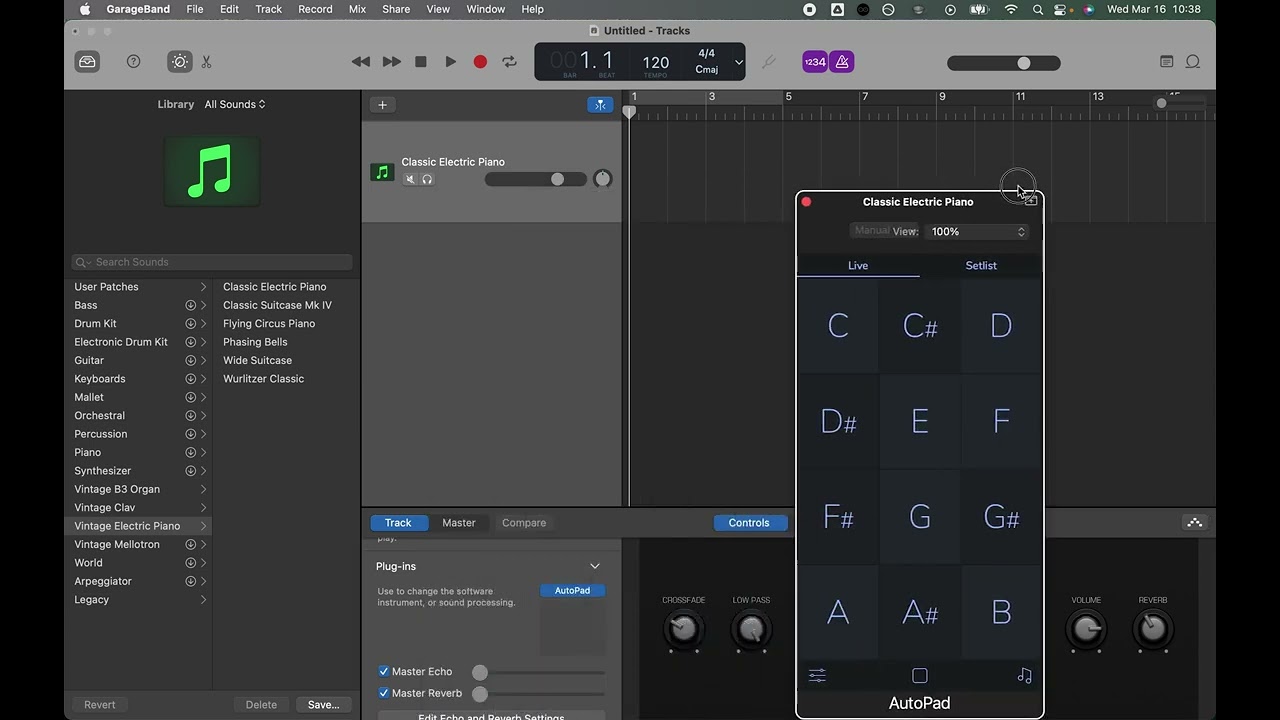Start recording with the red Record button
The image size is (1280, 720).
pyautogui.click(x=480, y=62)
